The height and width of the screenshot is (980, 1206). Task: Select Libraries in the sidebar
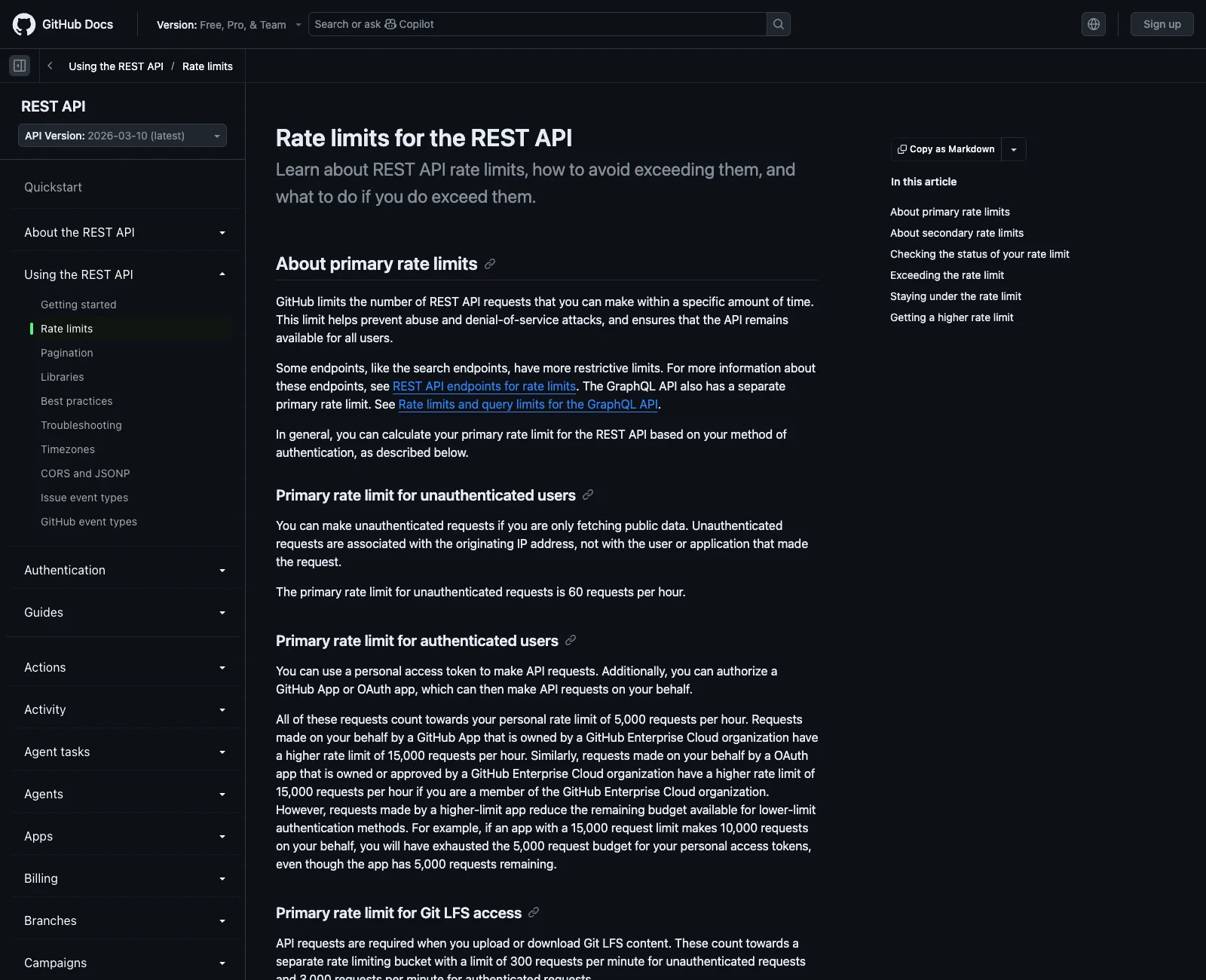click(x=63, y=377)
